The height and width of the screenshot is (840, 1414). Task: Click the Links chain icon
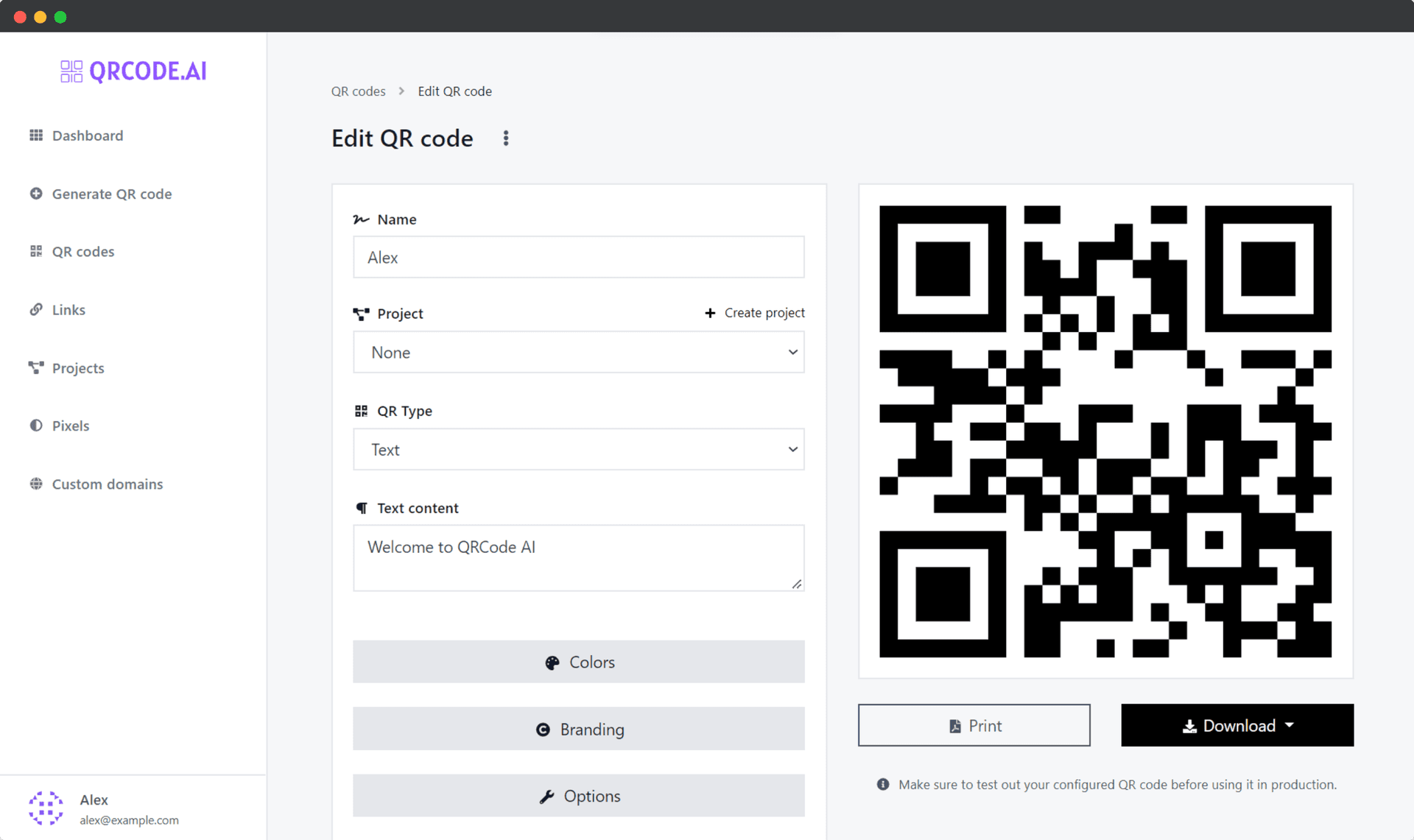pyautogui.click(x=36, y=309)
